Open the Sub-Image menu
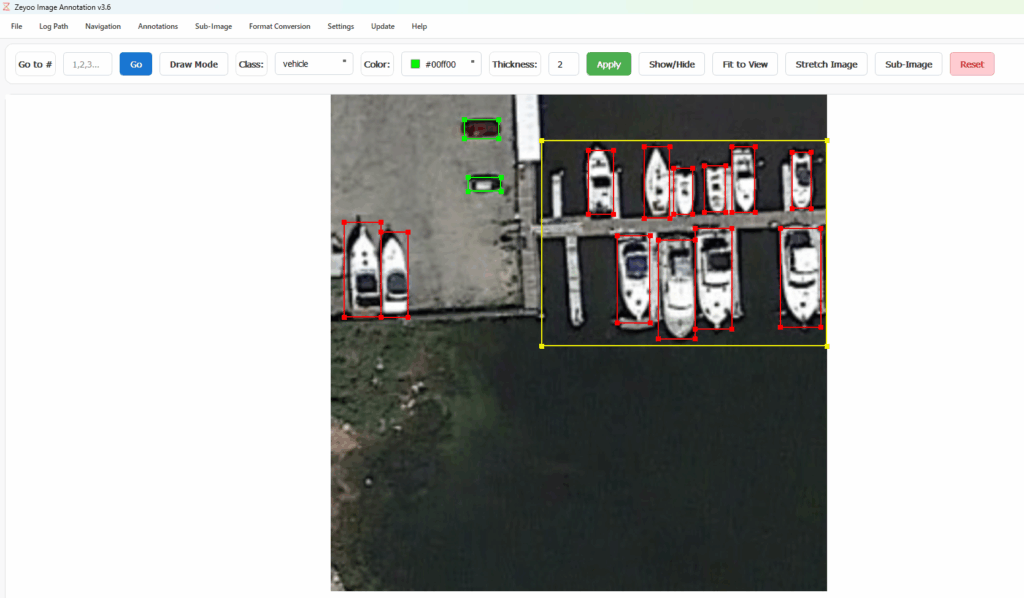 (x=213, y=26)
